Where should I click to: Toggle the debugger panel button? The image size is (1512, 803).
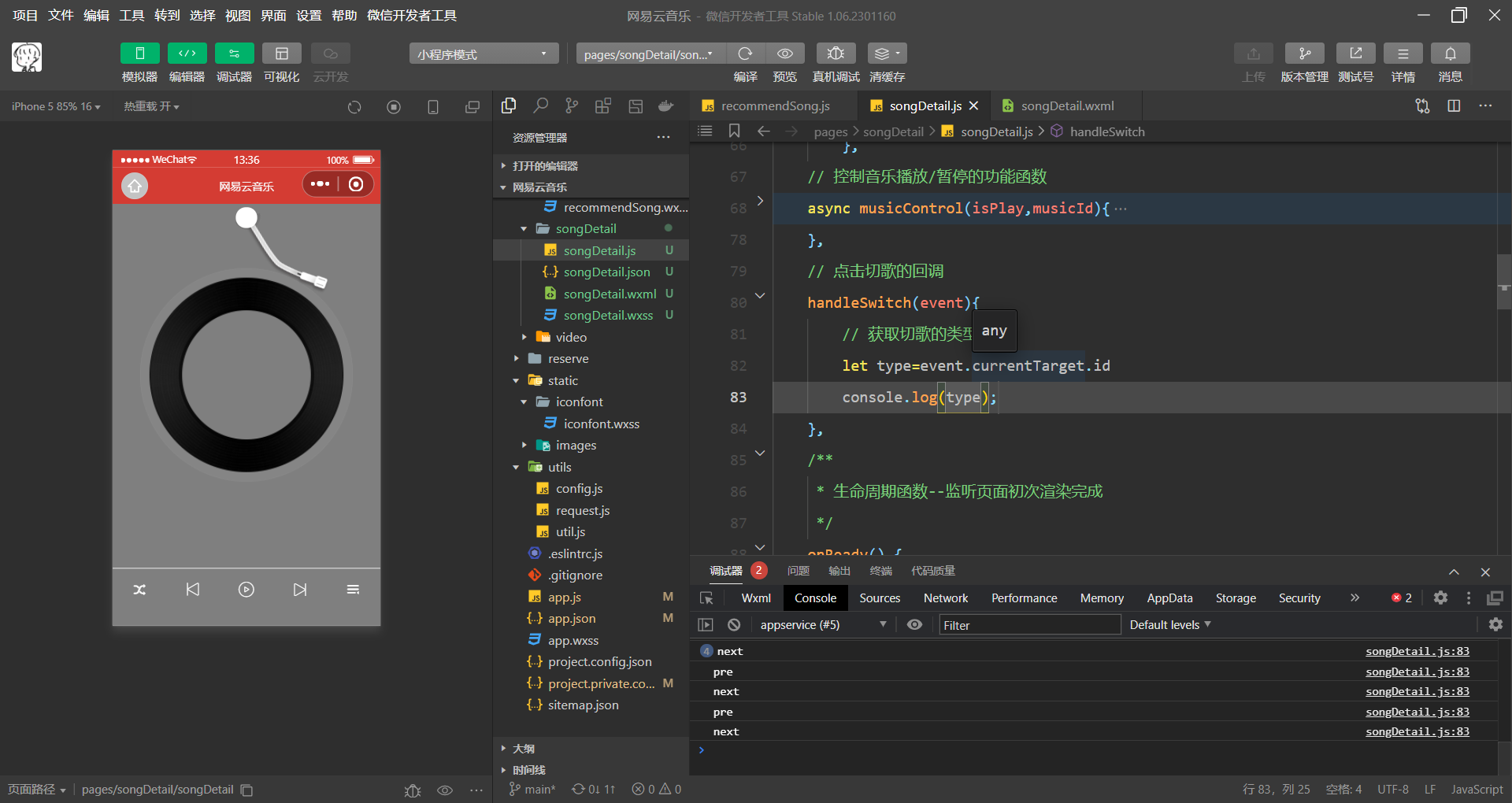tap(234, 54)
